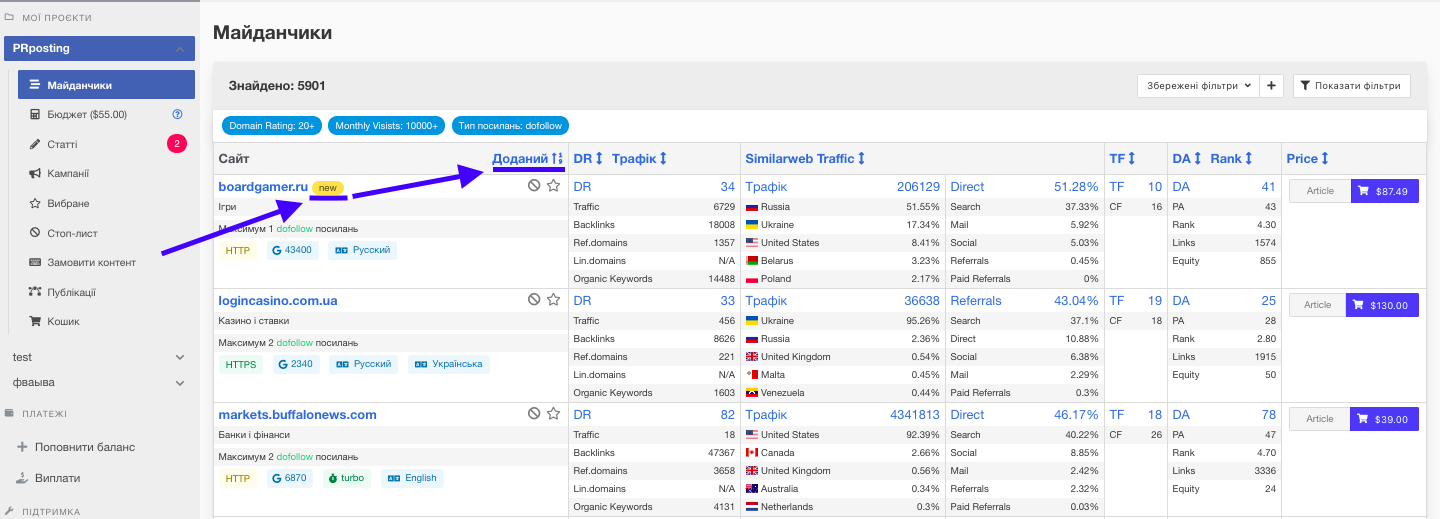
Task: Add boardgamer.ru to cart for $87.49
Action: click(x=1385, y=191)
